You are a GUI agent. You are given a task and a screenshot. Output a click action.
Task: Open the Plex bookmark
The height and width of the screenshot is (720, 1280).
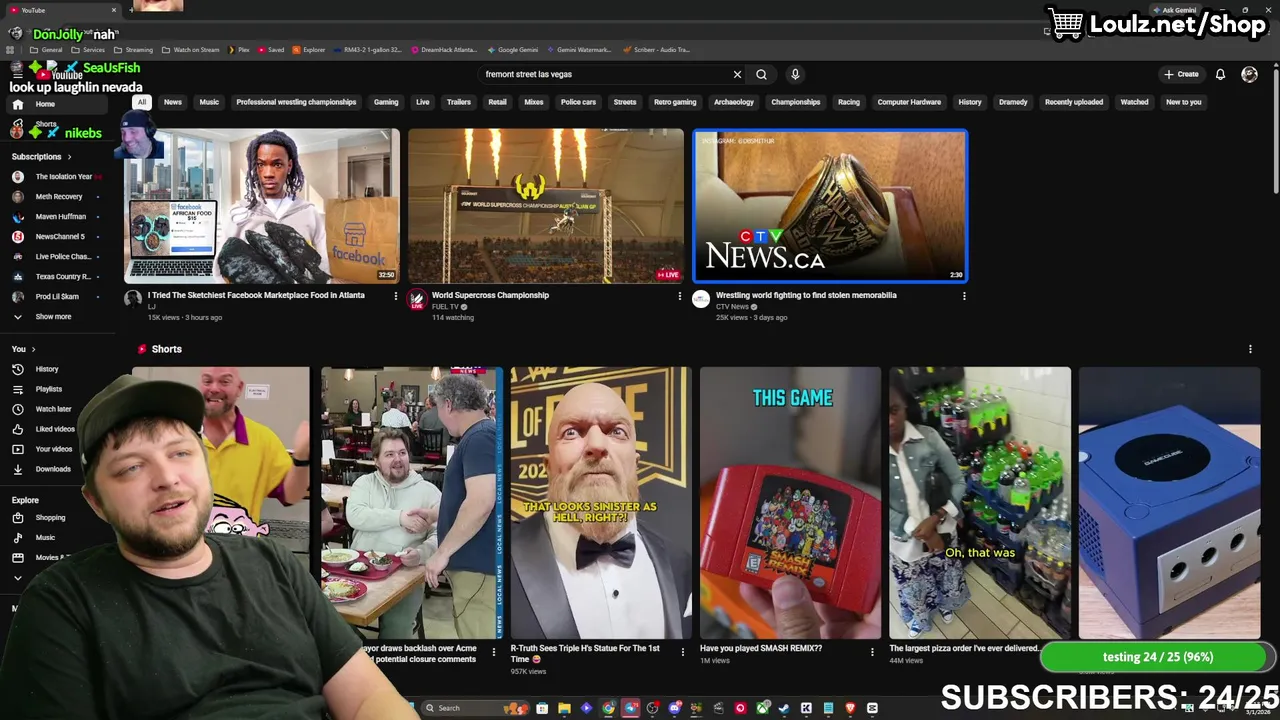[239, 49]
